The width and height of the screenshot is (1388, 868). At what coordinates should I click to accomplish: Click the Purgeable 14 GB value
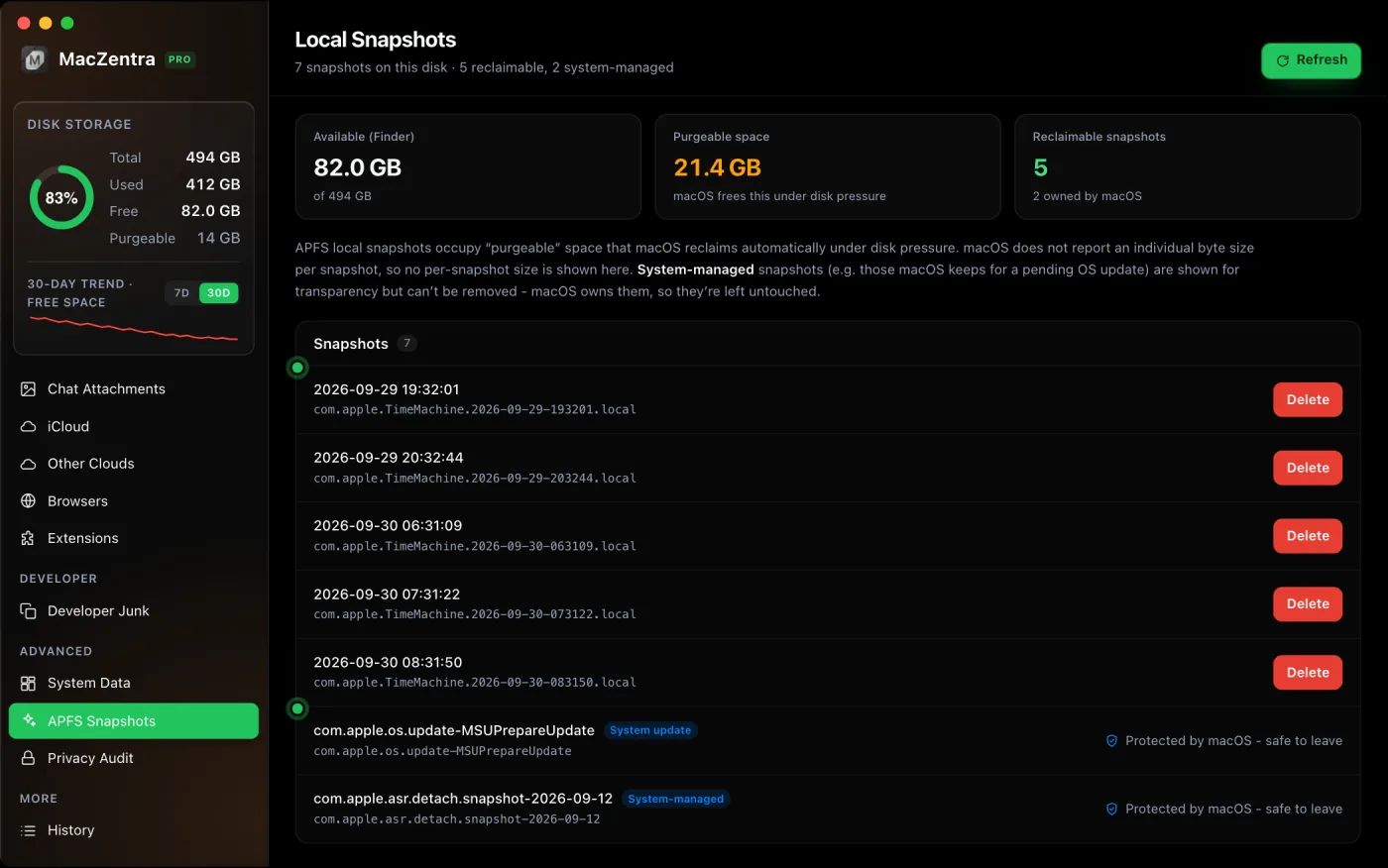click(x=219, y=238)
